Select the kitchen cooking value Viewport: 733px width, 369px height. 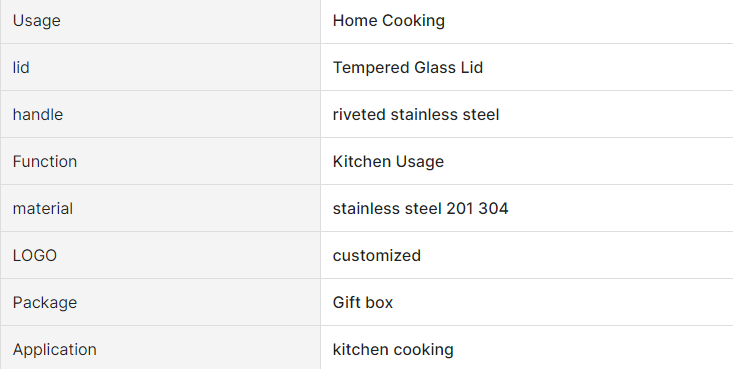coord(393,349)
